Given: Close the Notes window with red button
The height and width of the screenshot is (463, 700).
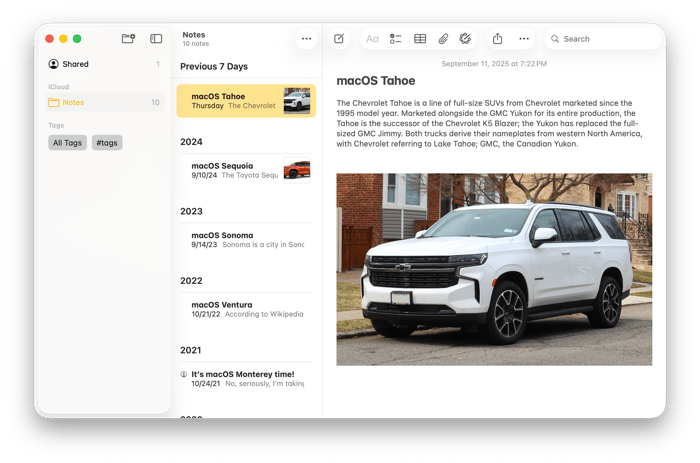Looking at the screenshot, I should click(x=50, y=39).
